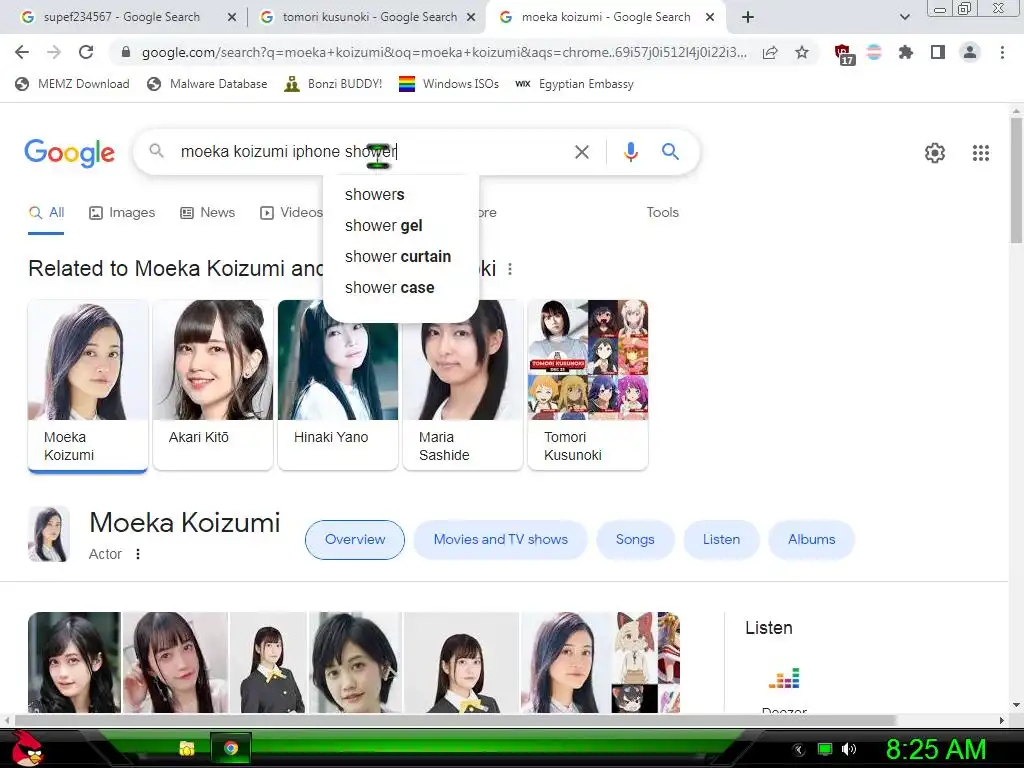
Task: Close the moeka koizumi search tab
Action: 710,18
